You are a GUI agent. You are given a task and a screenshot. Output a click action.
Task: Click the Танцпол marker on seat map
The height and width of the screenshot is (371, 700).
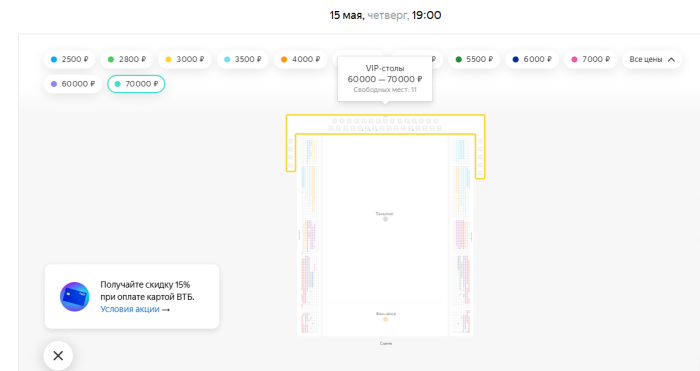(385, 219)
